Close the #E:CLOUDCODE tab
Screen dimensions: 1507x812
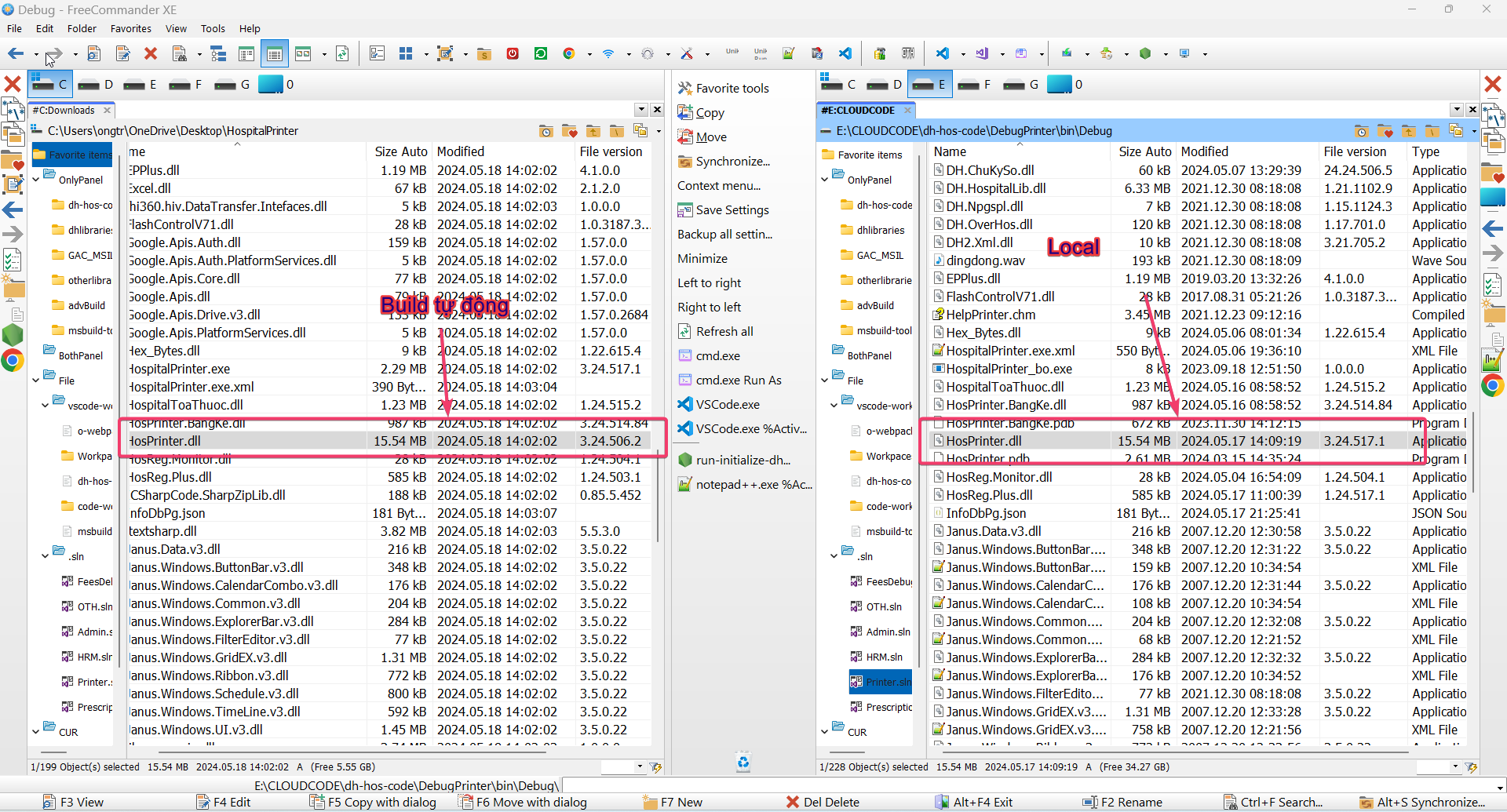click(x=907, y=110)
